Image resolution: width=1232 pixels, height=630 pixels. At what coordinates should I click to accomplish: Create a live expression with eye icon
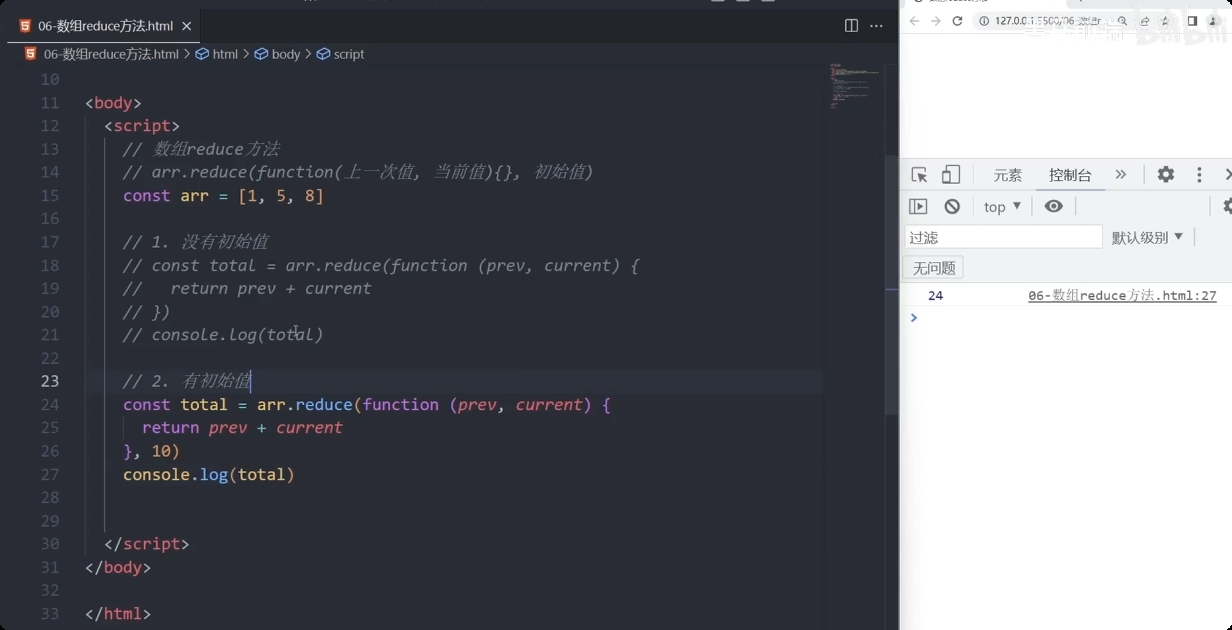point(1053,206)
